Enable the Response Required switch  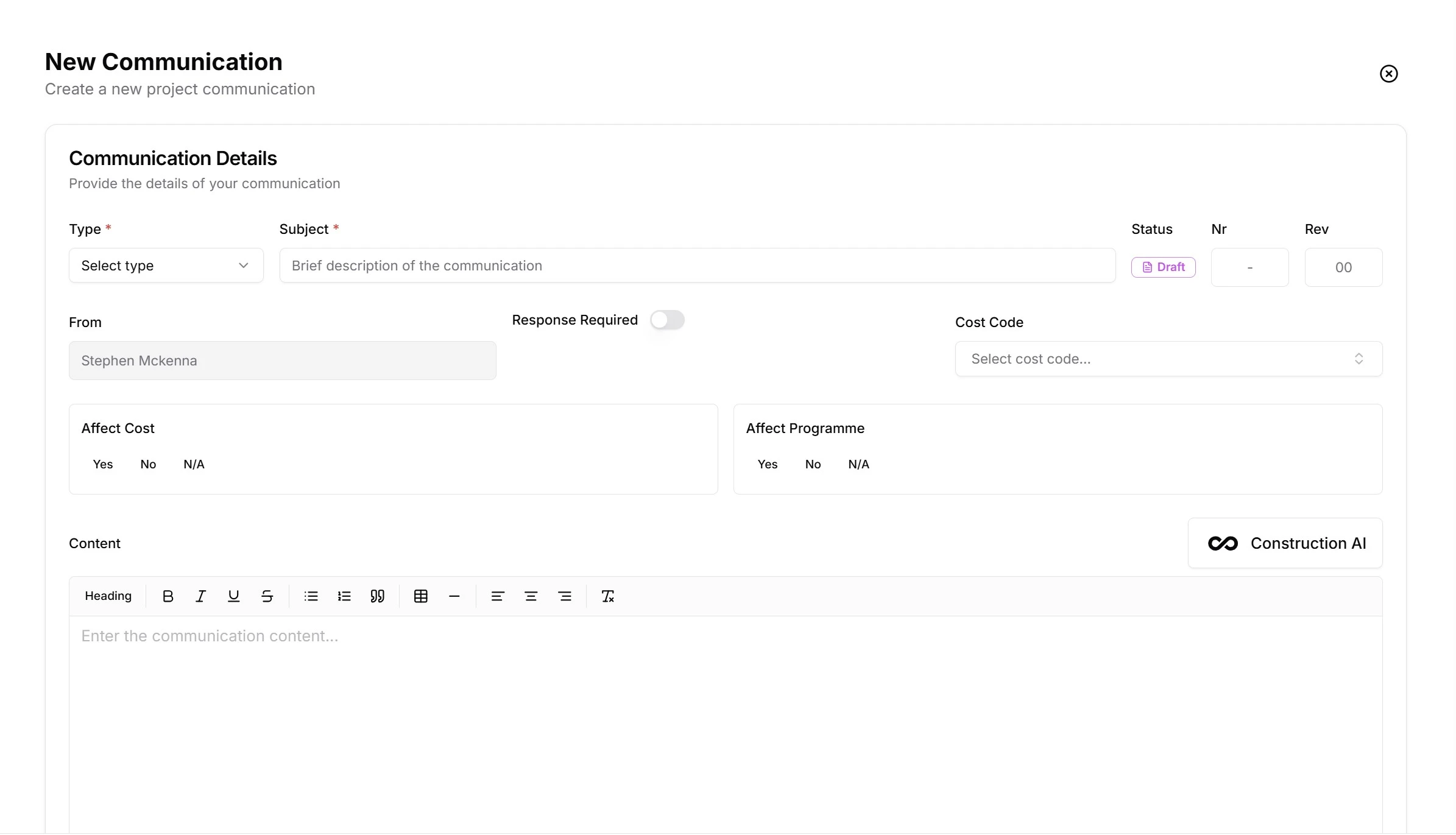[667, 320]
